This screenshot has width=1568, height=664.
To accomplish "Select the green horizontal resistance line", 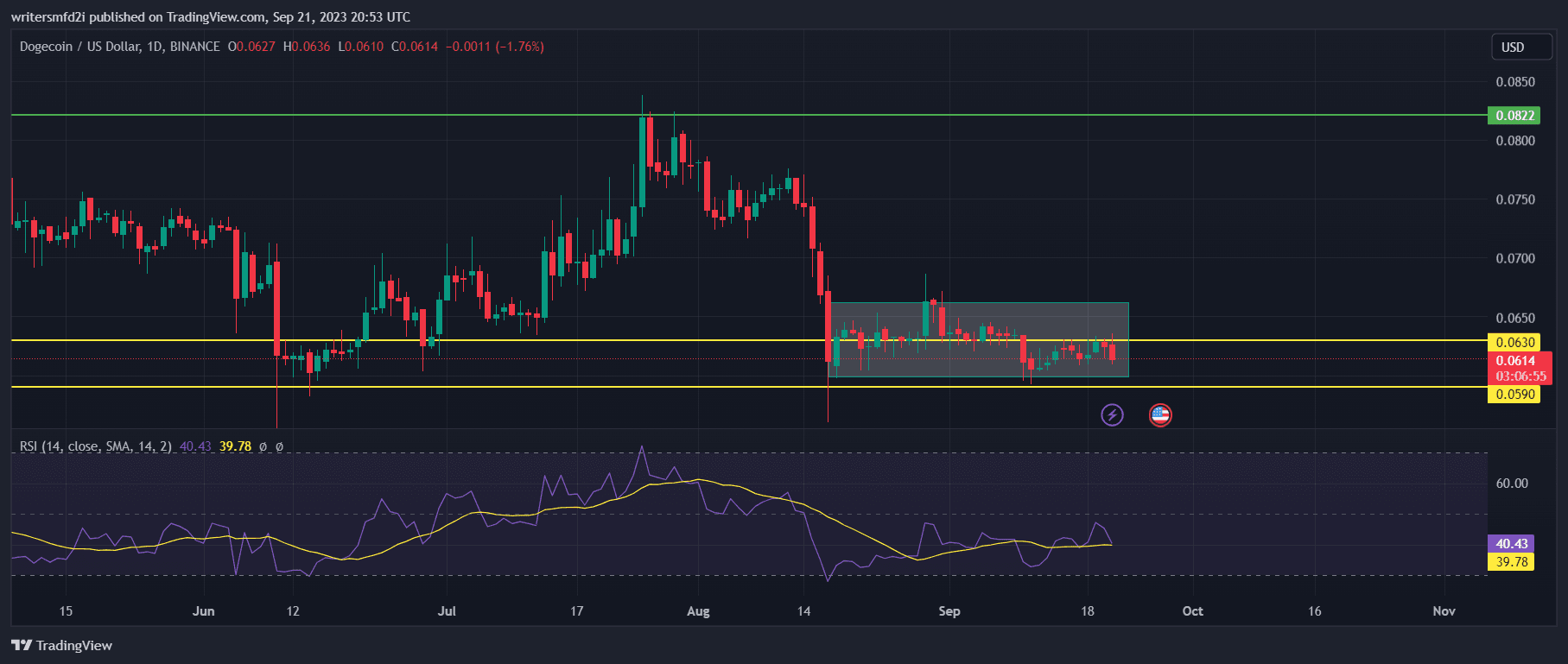I will coord(346,115).
